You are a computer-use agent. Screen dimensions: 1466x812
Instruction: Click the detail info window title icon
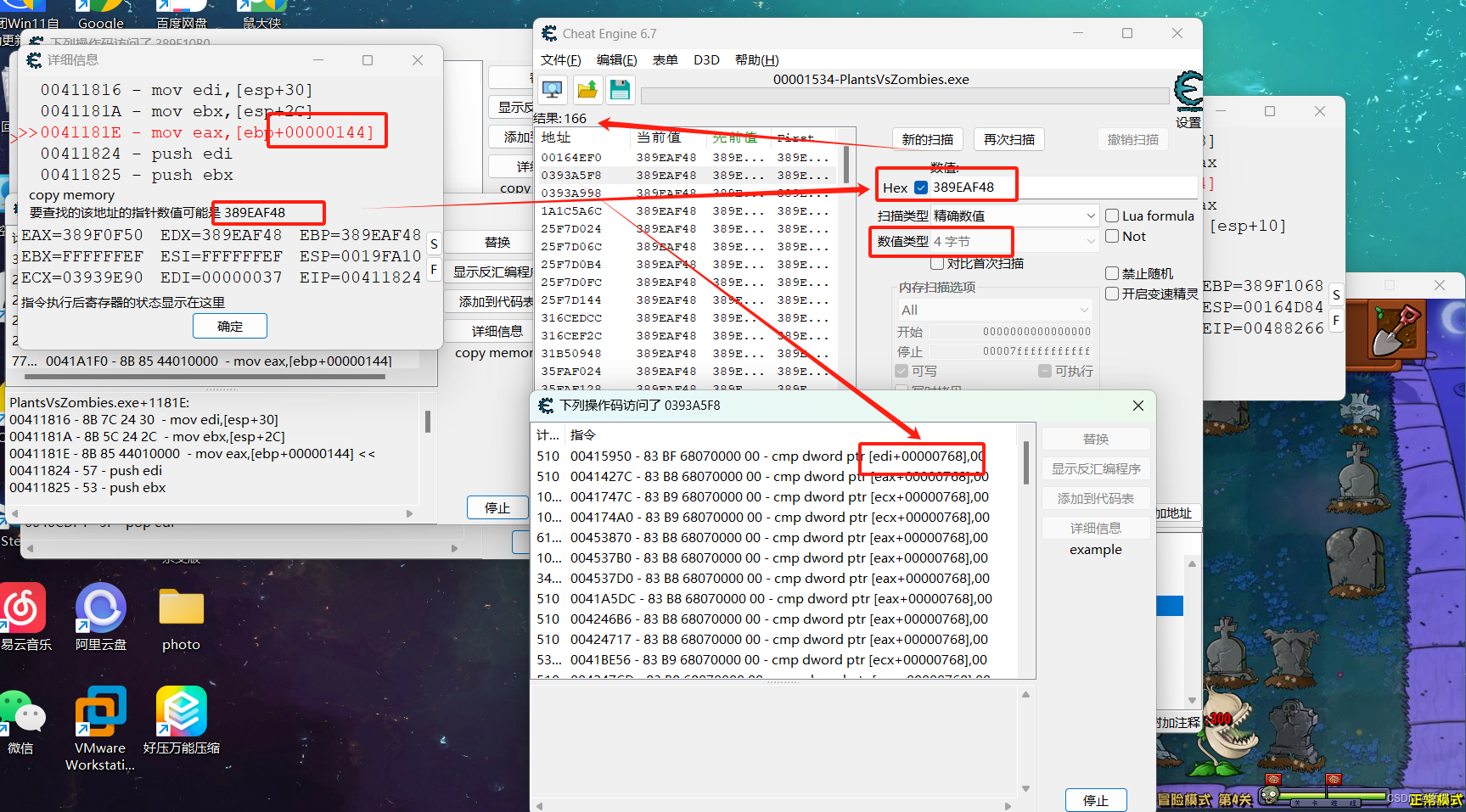pyautogui.click(x=34, y=60)
